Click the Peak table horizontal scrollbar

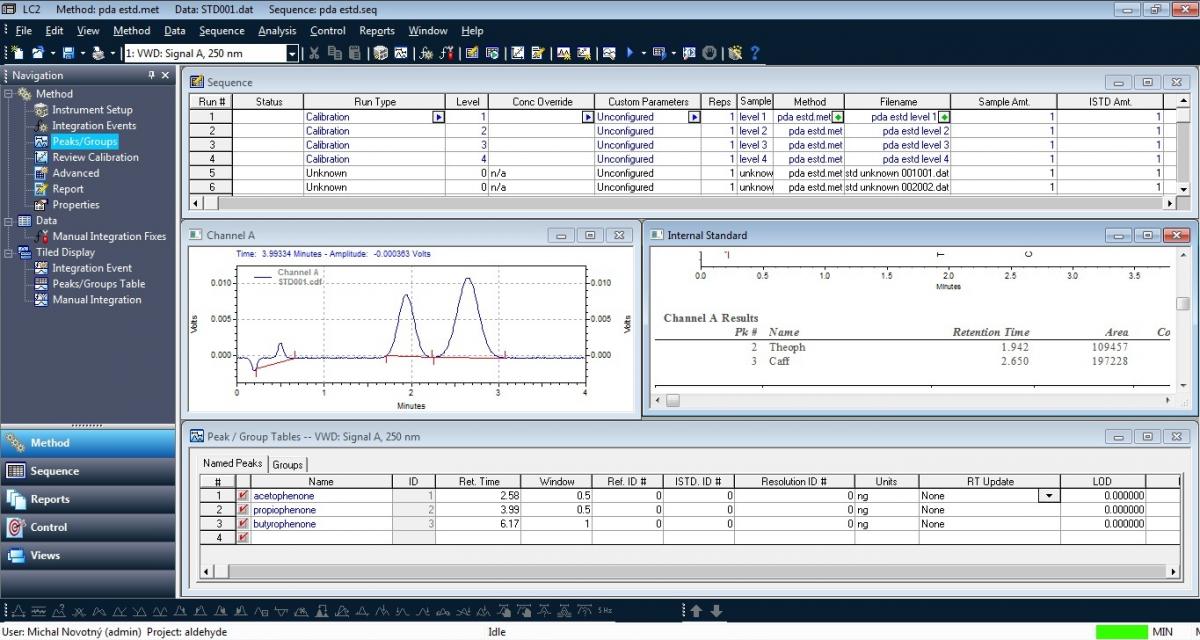689,572
